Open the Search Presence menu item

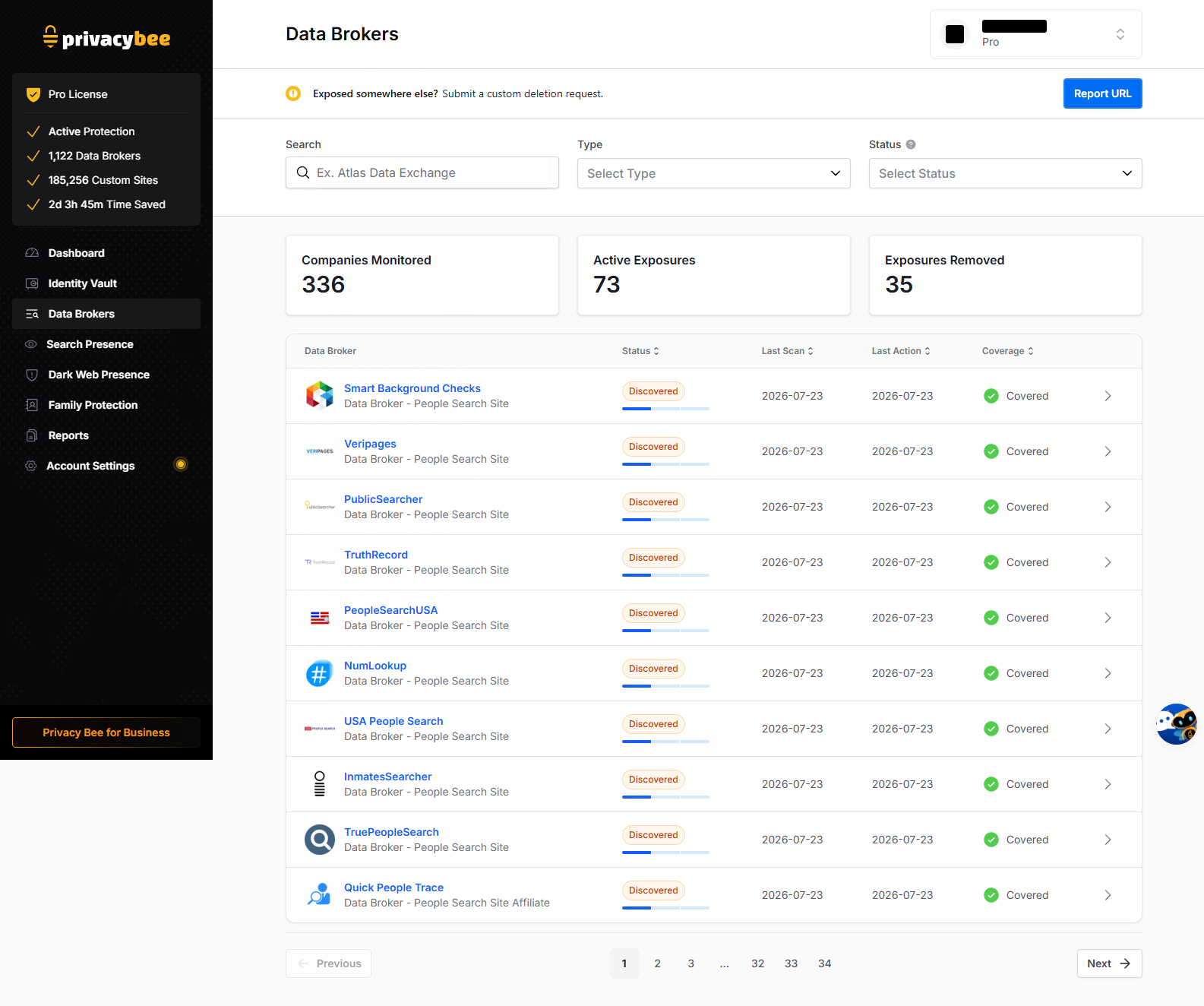click(x=106, y=344)
